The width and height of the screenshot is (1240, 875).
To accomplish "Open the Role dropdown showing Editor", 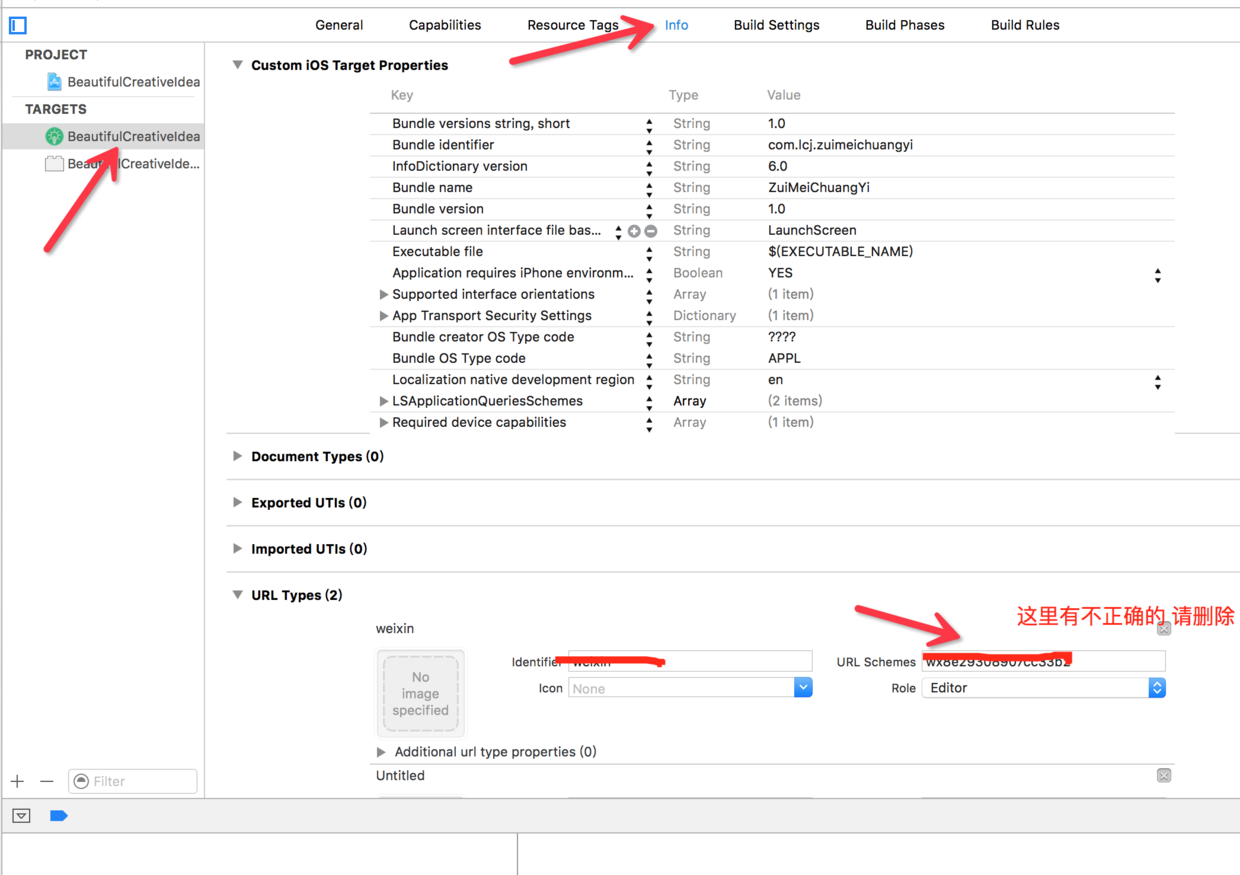I will [1043, 688].
